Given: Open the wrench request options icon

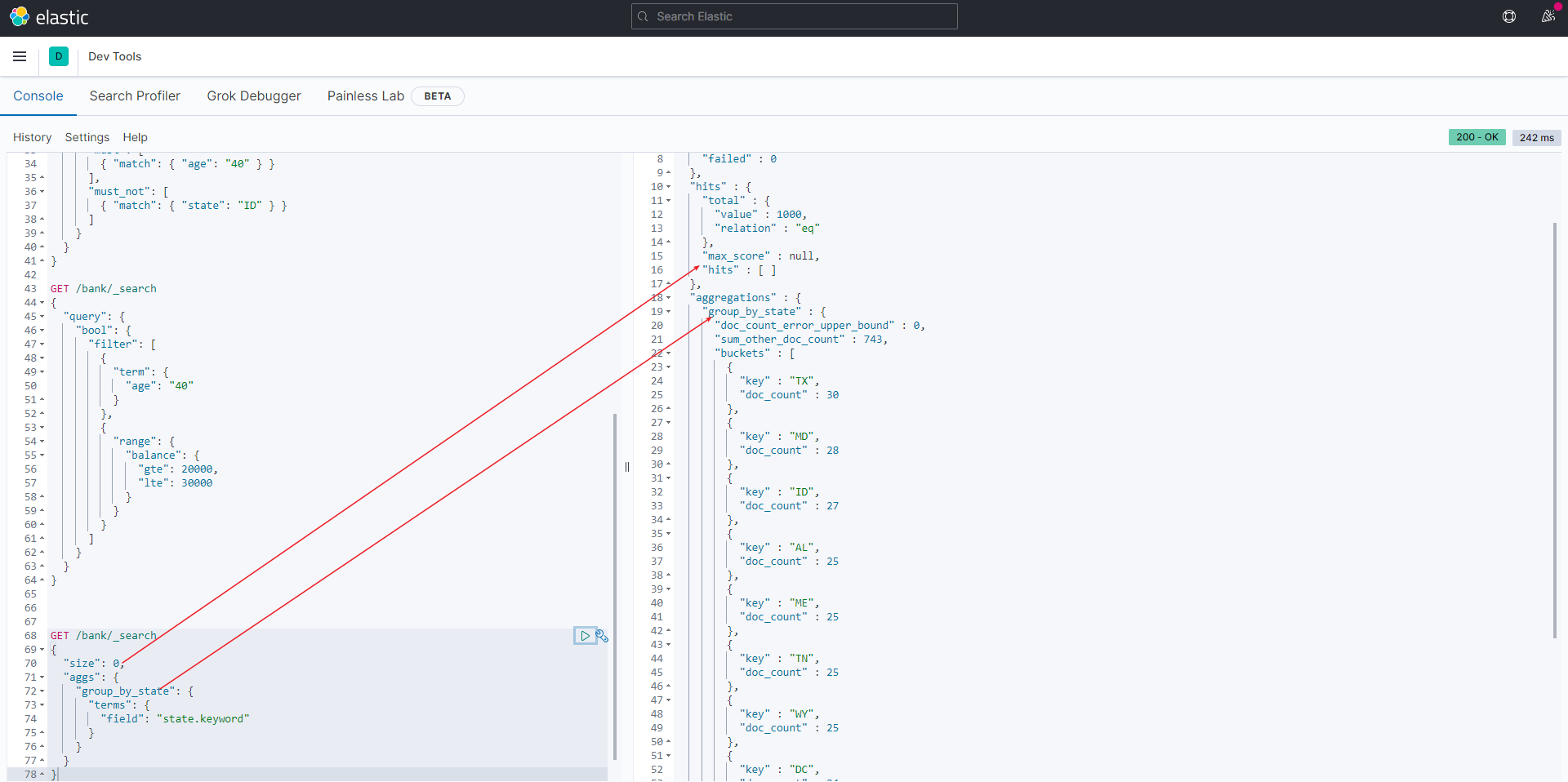Looking at the screenshot, I should [x=603, y=636].
